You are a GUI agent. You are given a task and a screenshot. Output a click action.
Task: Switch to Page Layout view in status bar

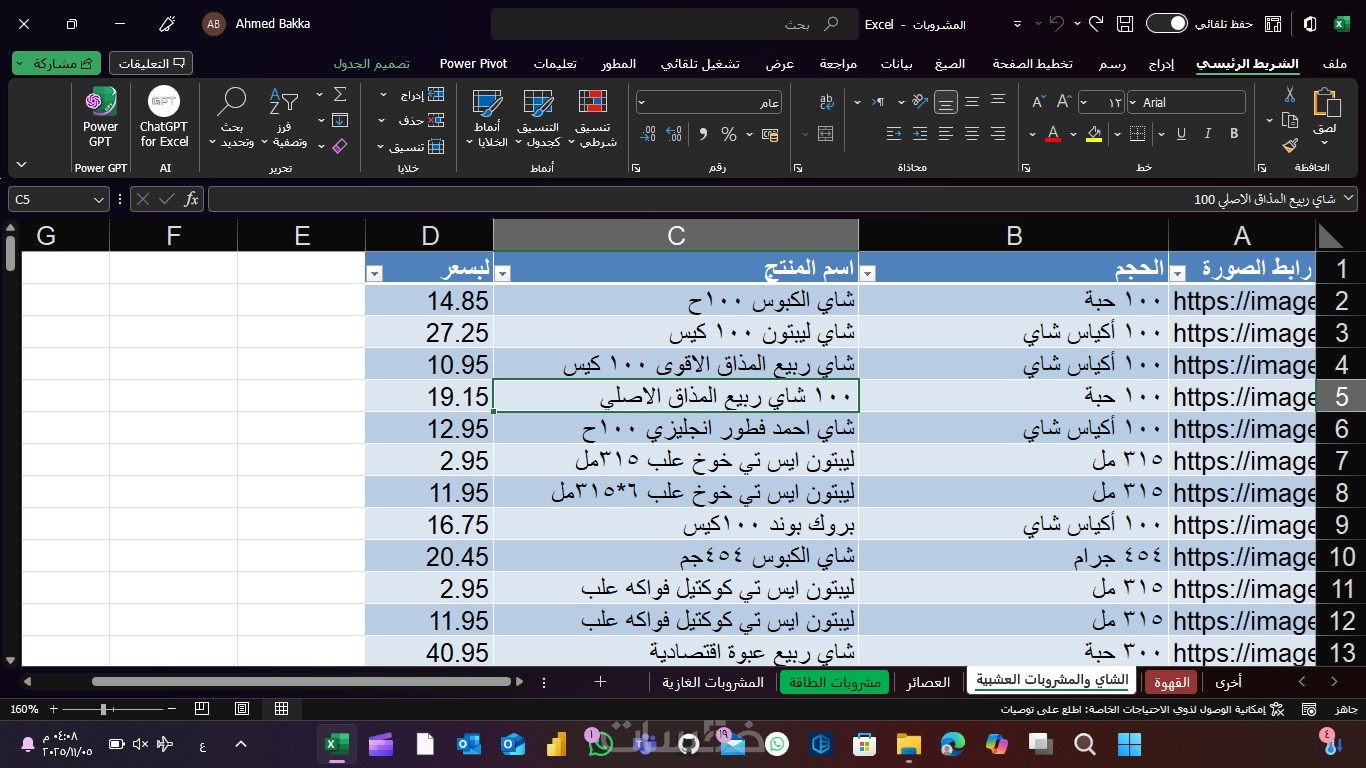pos(242,709)
